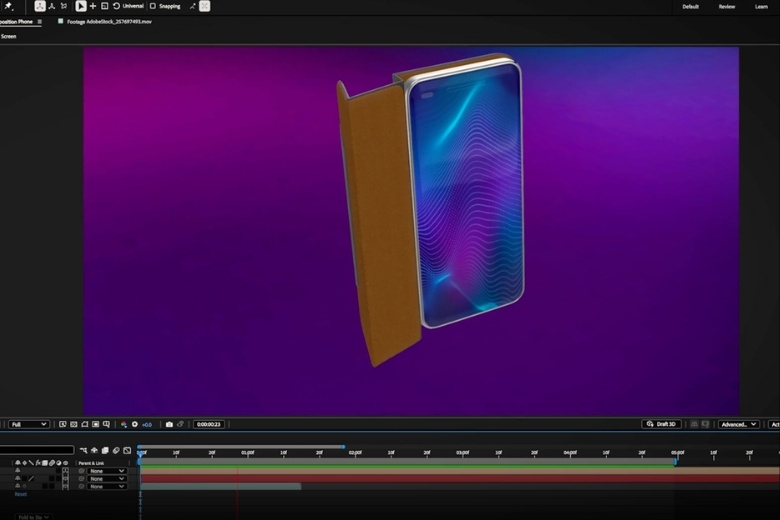Open the Advanced renderer dropdown
The height and width of the screenshot is (520, 780).
coord(739,424)
